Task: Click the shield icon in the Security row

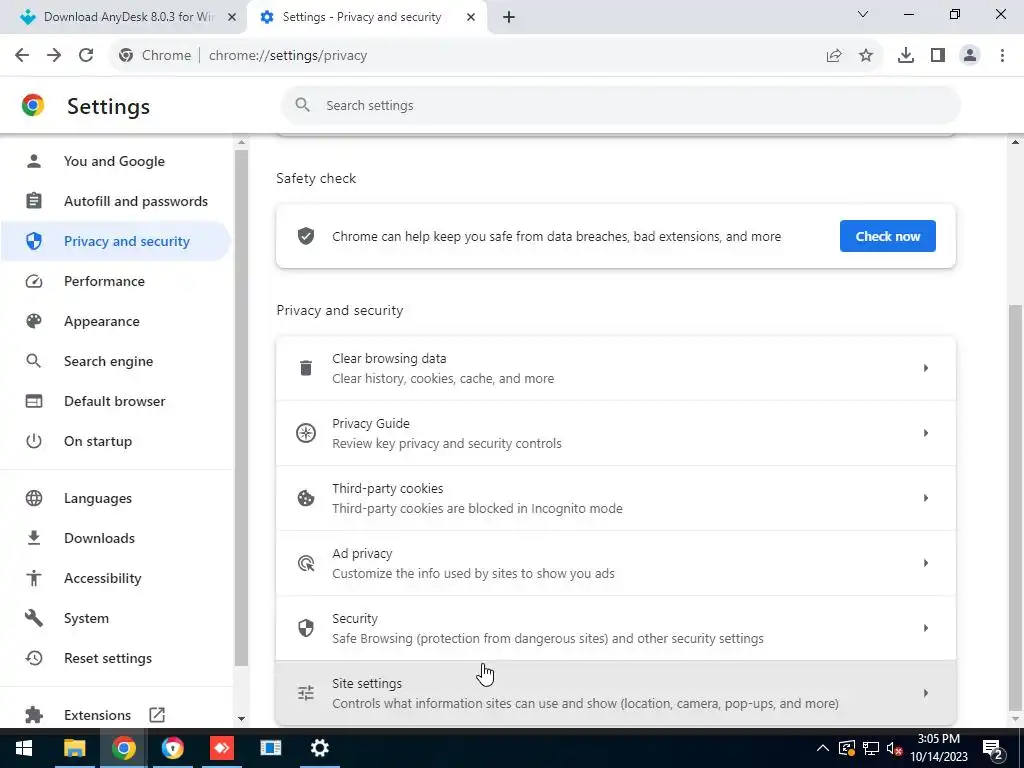Action: [x=306, y=628]
